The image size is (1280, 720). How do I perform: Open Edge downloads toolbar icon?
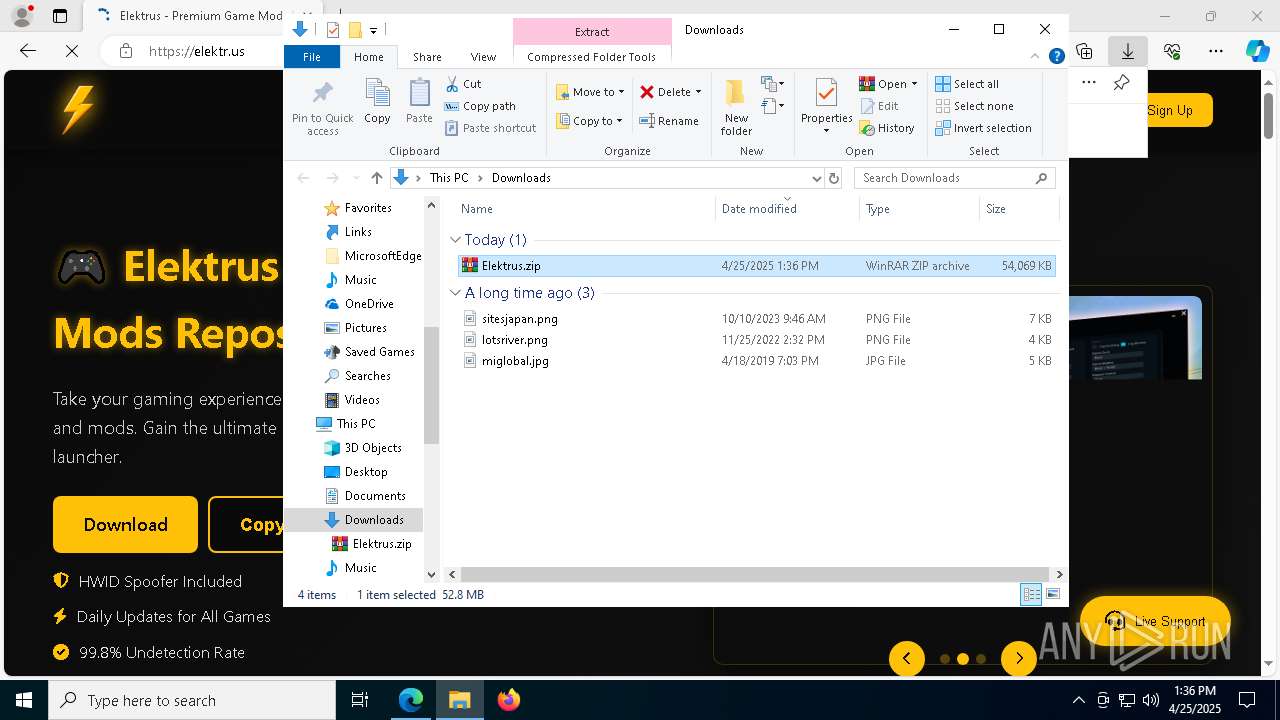tap(1127, 51)
